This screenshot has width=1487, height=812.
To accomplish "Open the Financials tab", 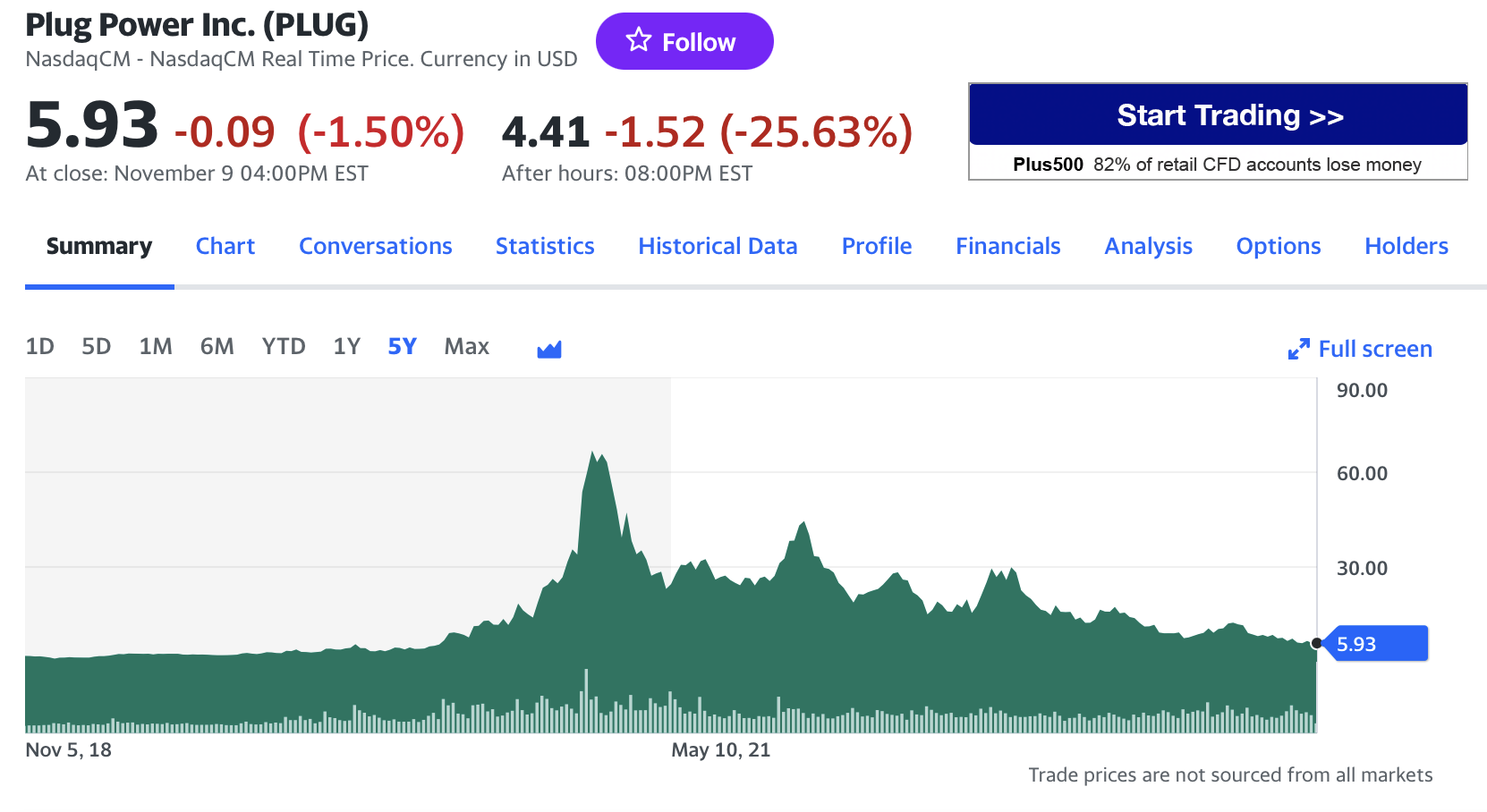I will [1007, 246].
